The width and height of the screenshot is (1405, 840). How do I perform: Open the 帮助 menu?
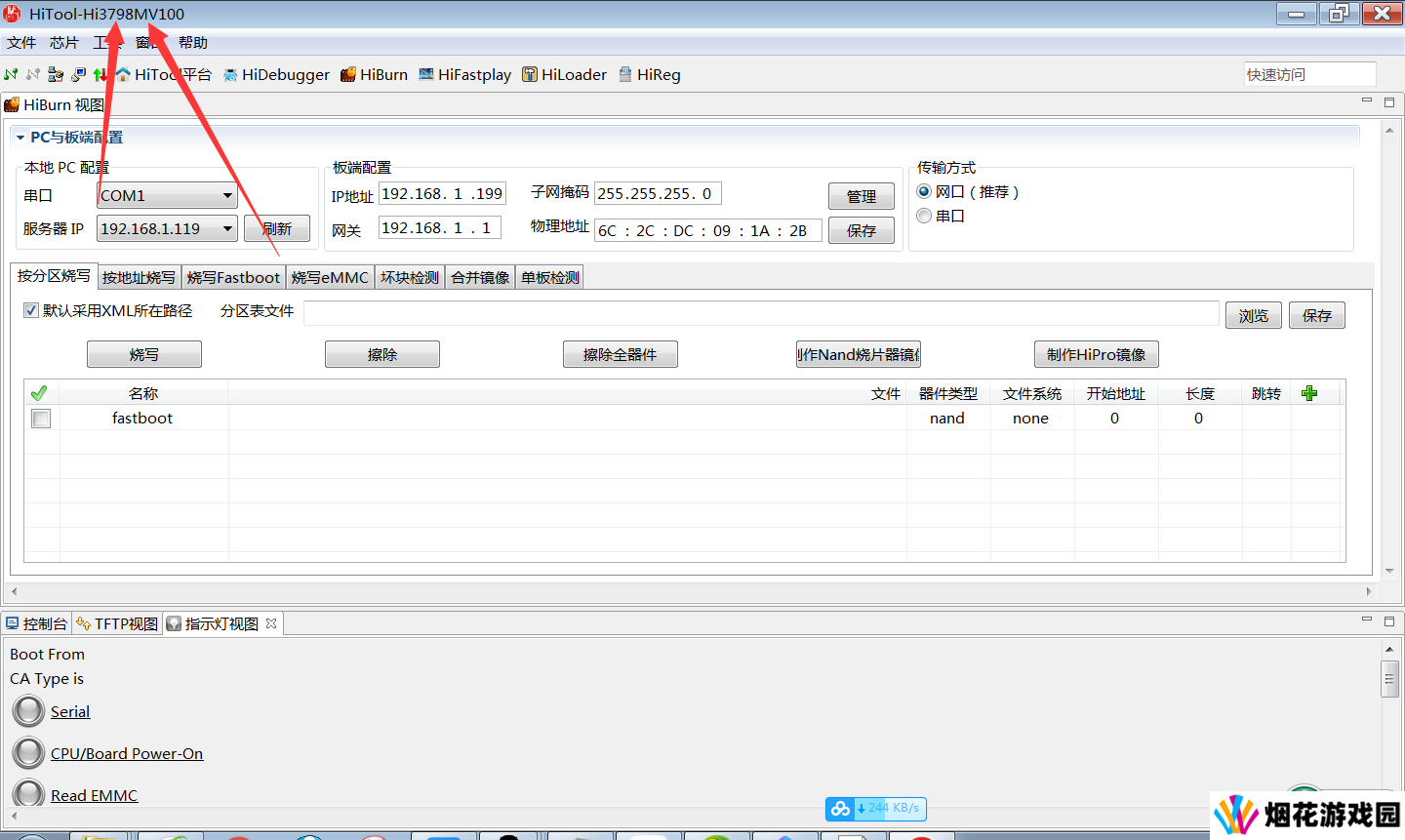(193, 43)
